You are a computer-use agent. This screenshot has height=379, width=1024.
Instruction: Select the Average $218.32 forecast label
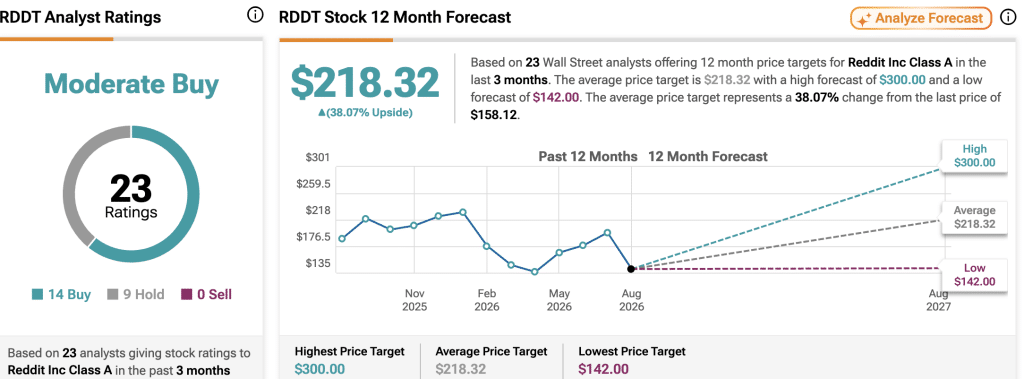click(x=974, y=217)
